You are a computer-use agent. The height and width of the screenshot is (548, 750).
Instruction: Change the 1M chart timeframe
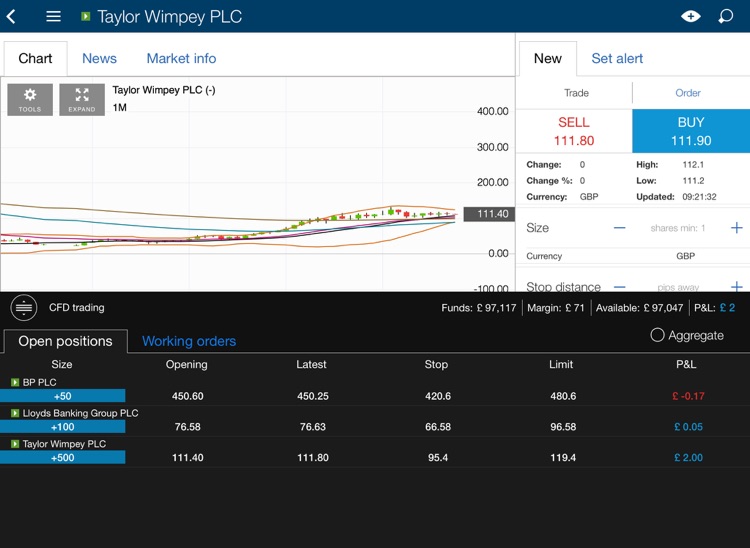point(120,107)
